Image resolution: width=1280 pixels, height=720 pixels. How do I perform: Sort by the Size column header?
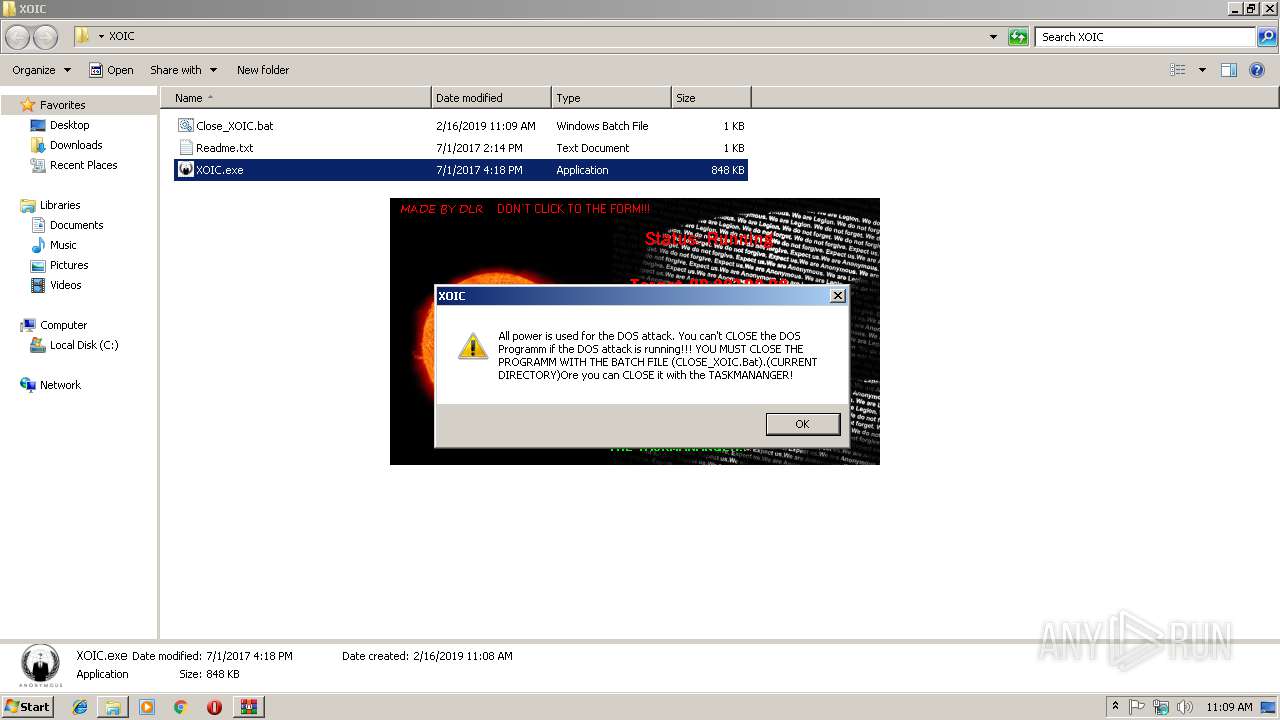[711, 98]
